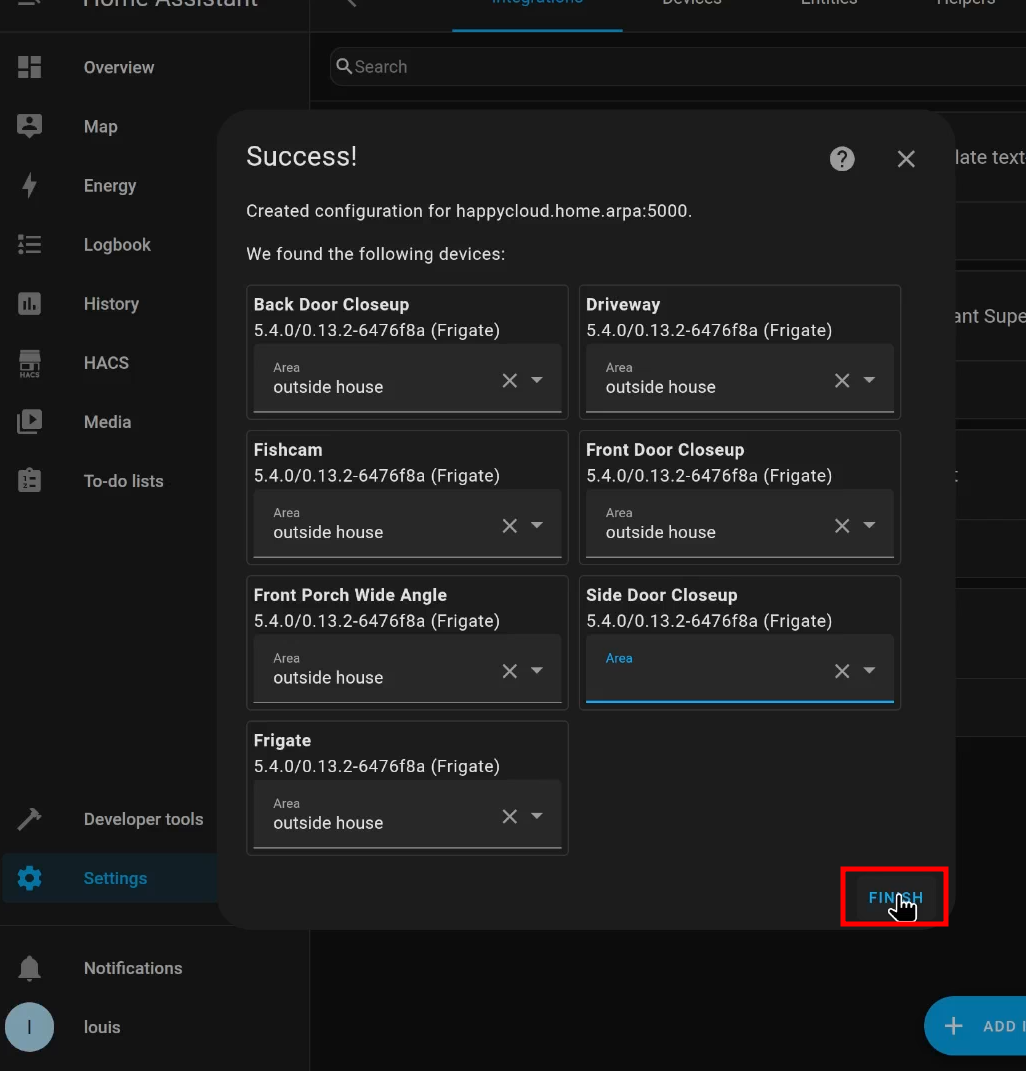Viewport: 1026px width, 1071px height.
Task: Click the Add integration button
Action: [975, 1026]
